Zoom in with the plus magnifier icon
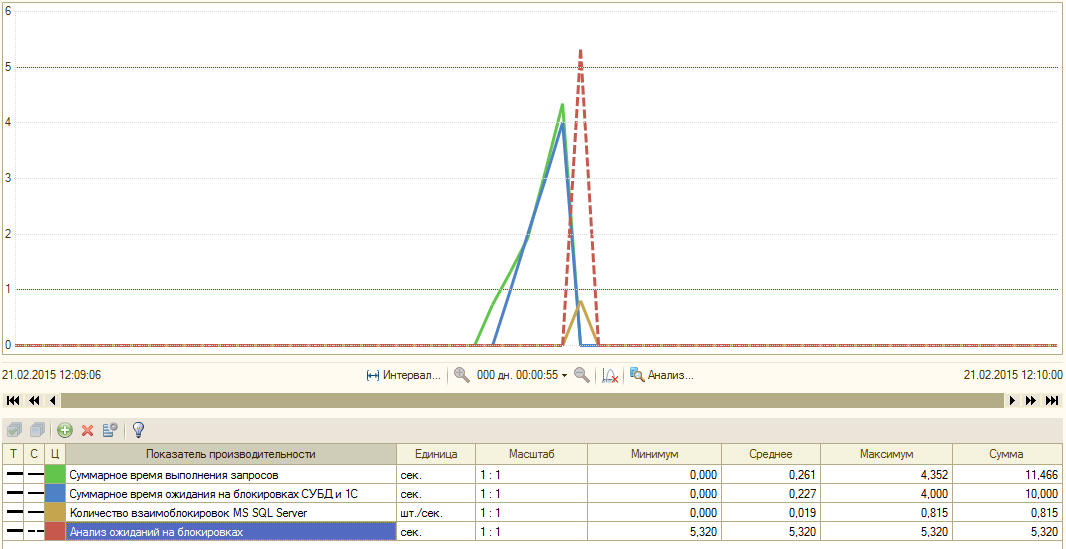Image resolution: width=1066 pixels, height=549 pixels. (x=462, y=374)
